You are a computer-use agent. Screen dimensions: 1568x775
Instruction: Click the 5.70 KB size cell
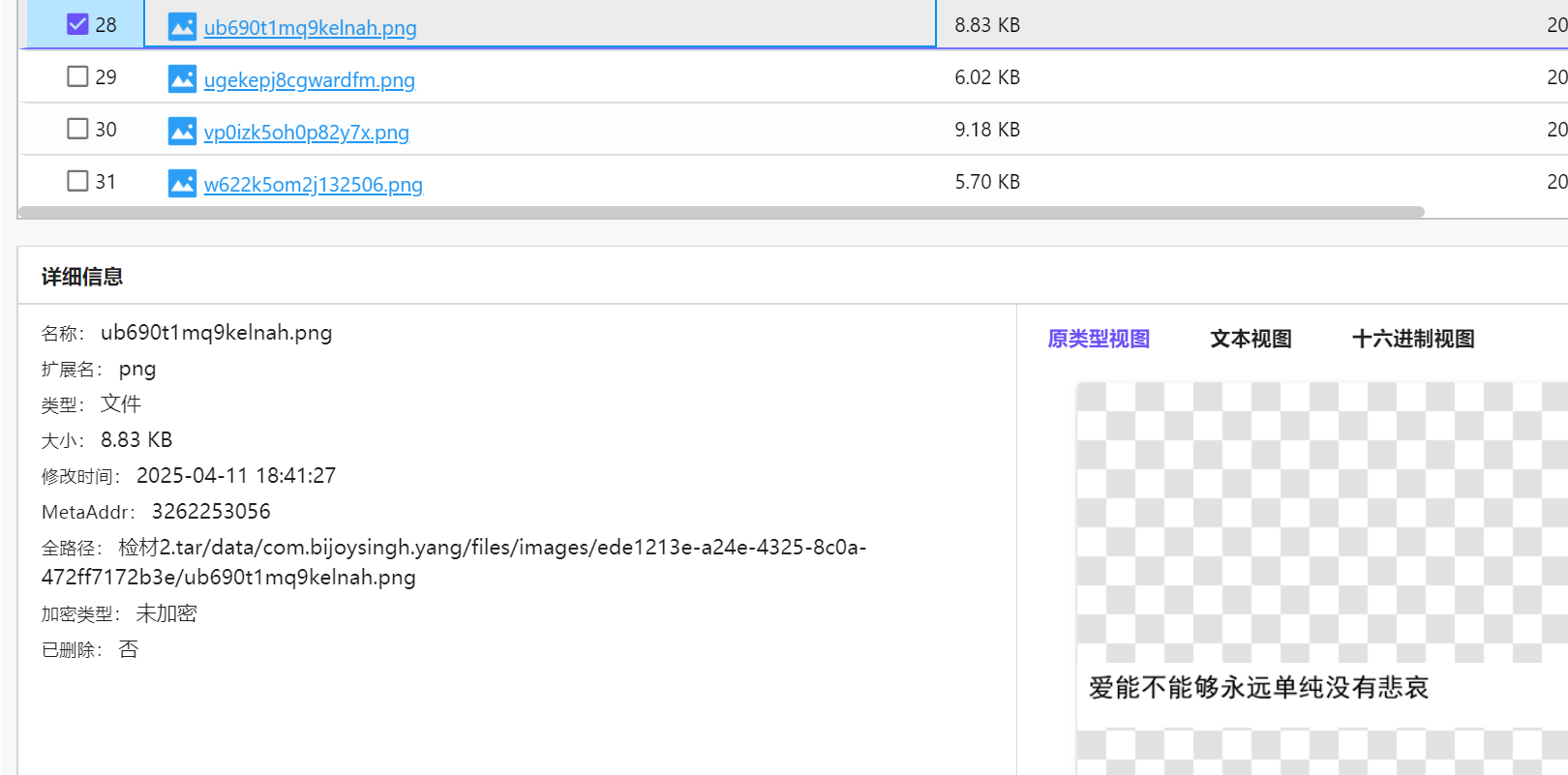(x=987, y=182)
